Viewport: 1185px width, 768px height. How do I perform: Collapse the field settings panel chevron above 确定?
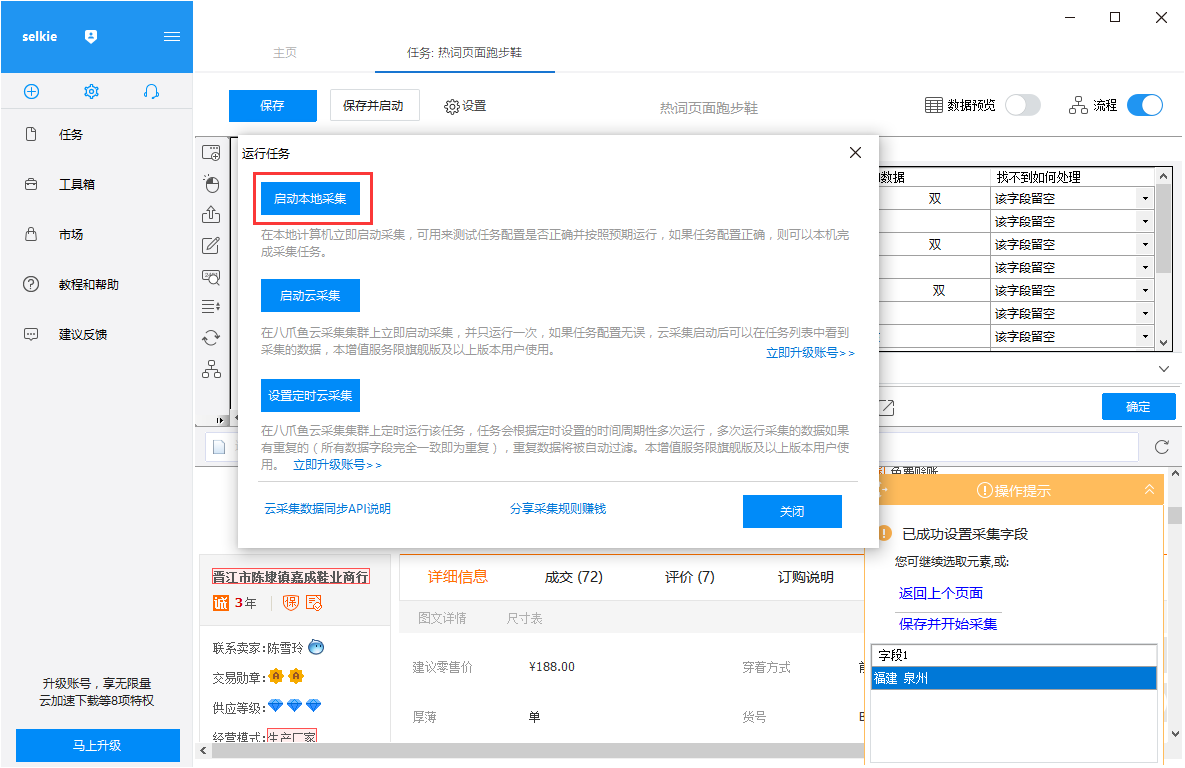tap(1164, 369)
